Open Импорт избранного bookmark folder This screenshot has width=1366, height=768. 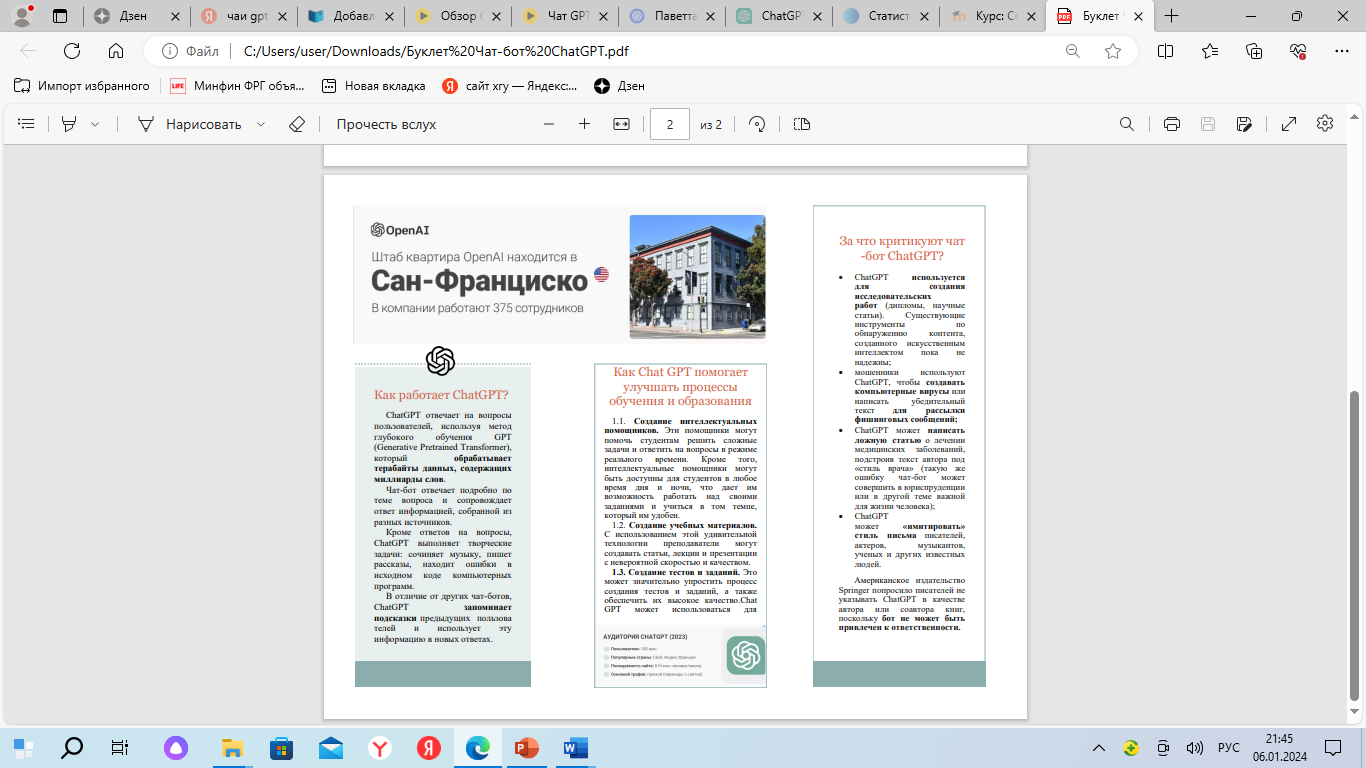point(81,86)
